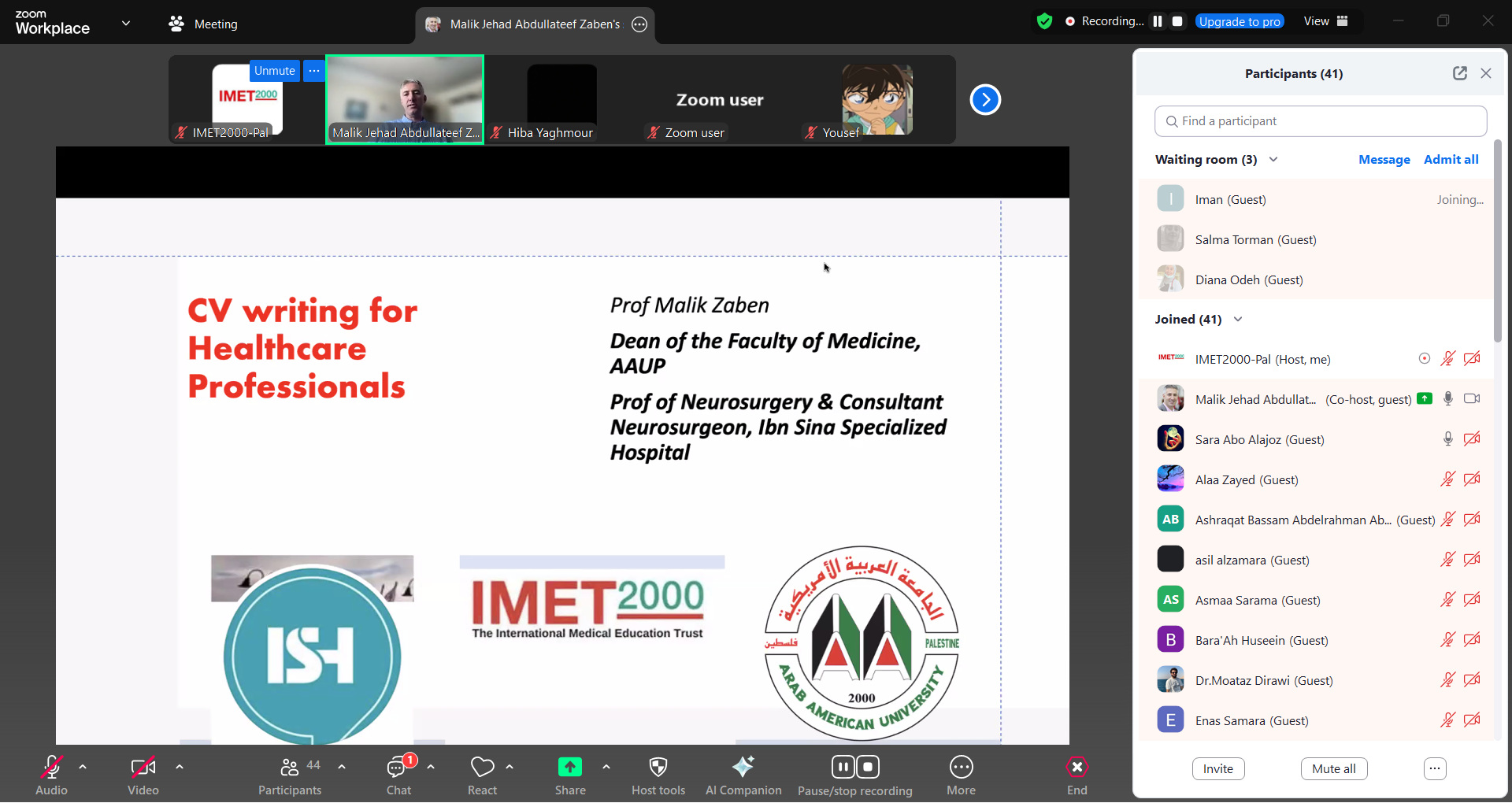Viewport: 1512px width, 803px height.
Task: Toggle Video camera on or off
Action: coord(143,767)
